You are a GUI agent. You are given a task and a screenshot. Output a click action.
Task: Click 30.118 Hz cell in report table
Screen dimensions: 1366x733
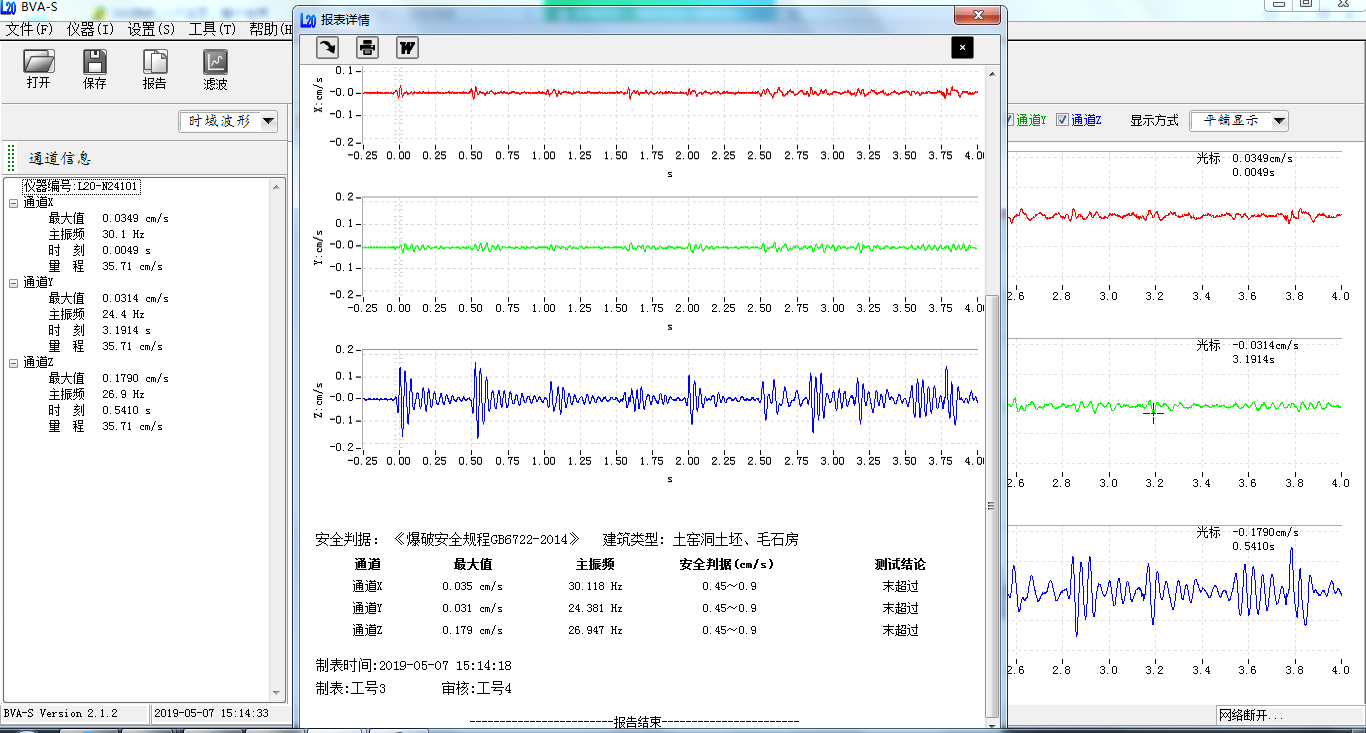point(595,586)
